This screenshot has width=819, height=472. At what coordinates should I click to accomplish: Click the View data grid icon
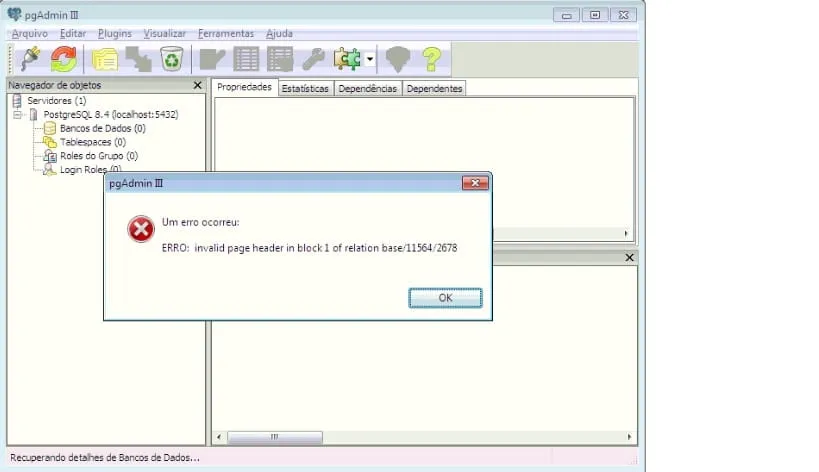pyautogui.click(x=245, y=60)
